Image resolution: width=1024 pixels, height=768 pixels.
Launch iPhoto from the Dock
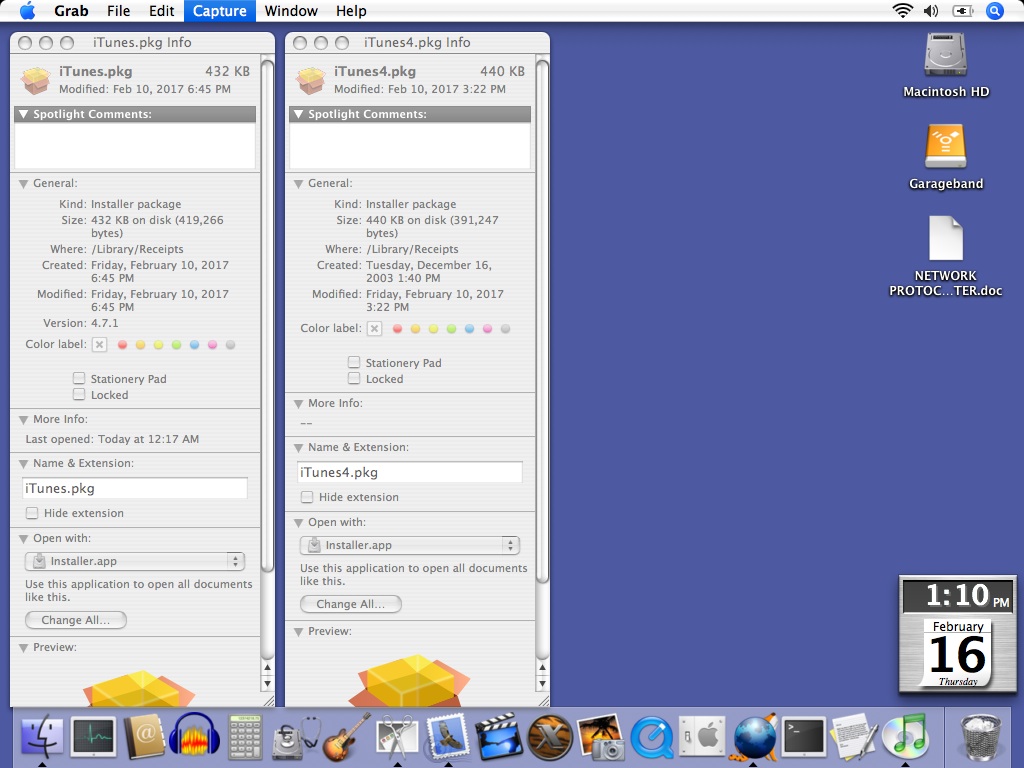pos(601,737)
